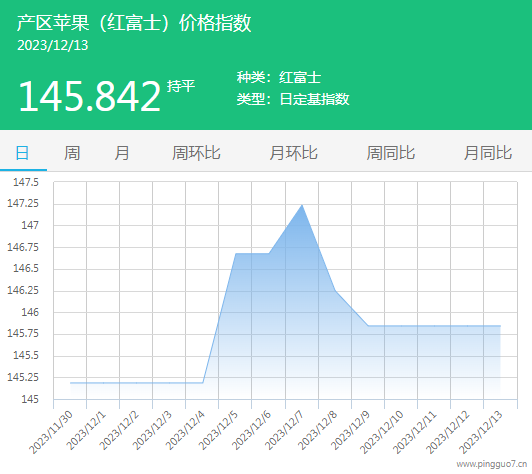Select the 日 daily tab
The width and height of the screenshot is (532, 474).
(x=22, y=153)
